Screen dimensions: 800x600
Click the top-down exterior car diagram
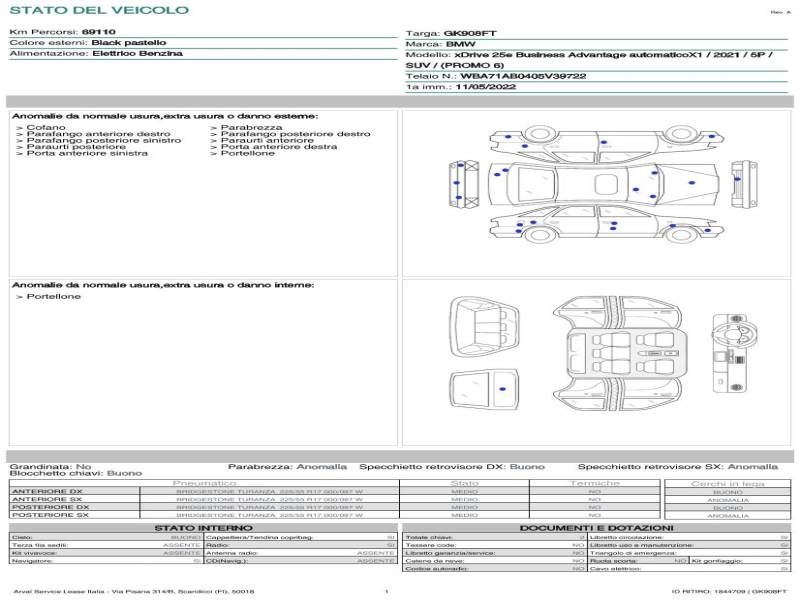[604, 184]
